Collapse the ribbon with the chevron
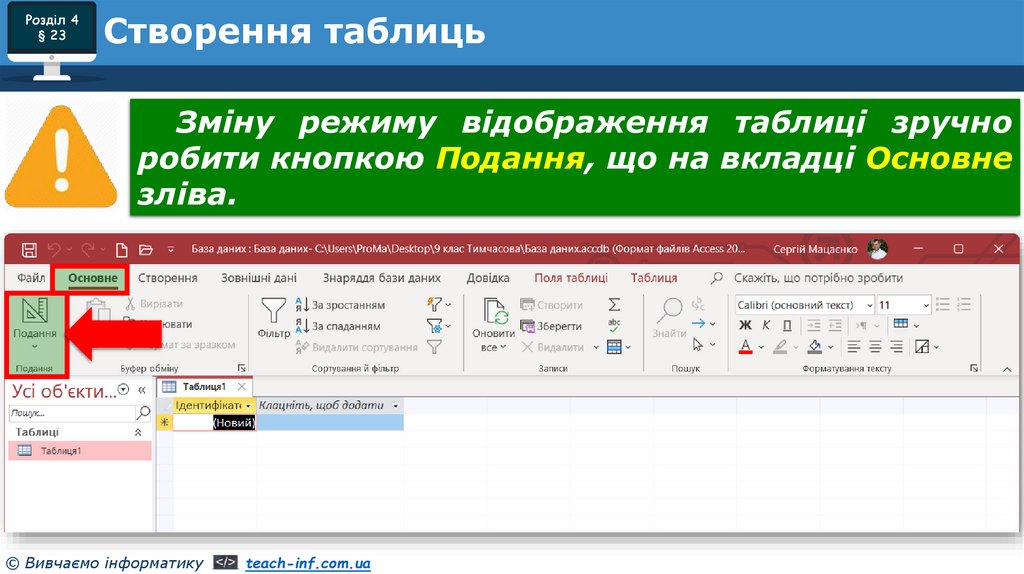Image resolution: width=1024 pixels, height=574 pixels. [x=1006, y=369]
